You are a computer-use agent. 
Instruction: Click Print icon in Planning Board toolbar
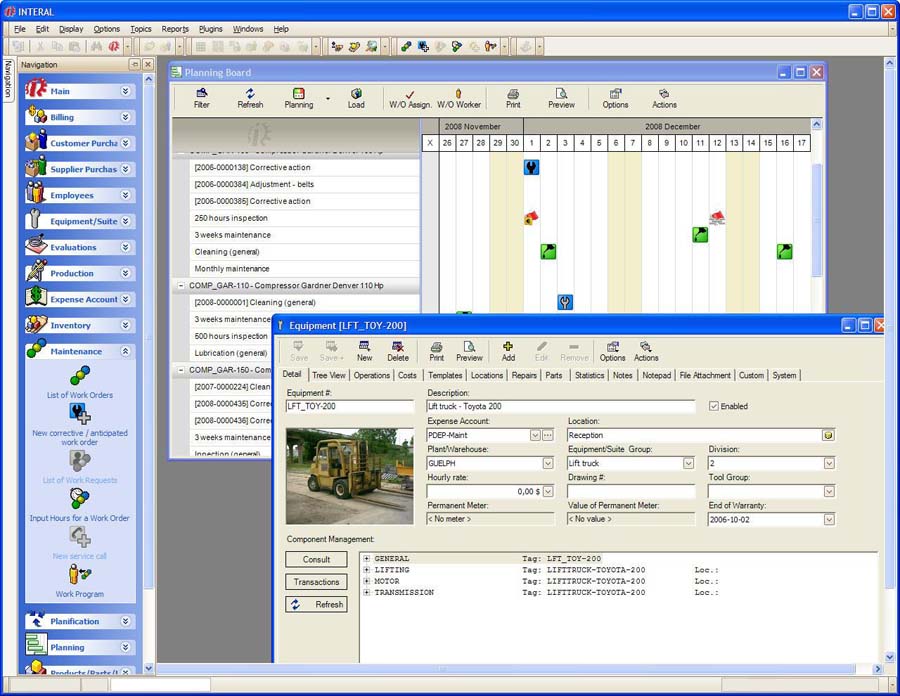[513, 99]
